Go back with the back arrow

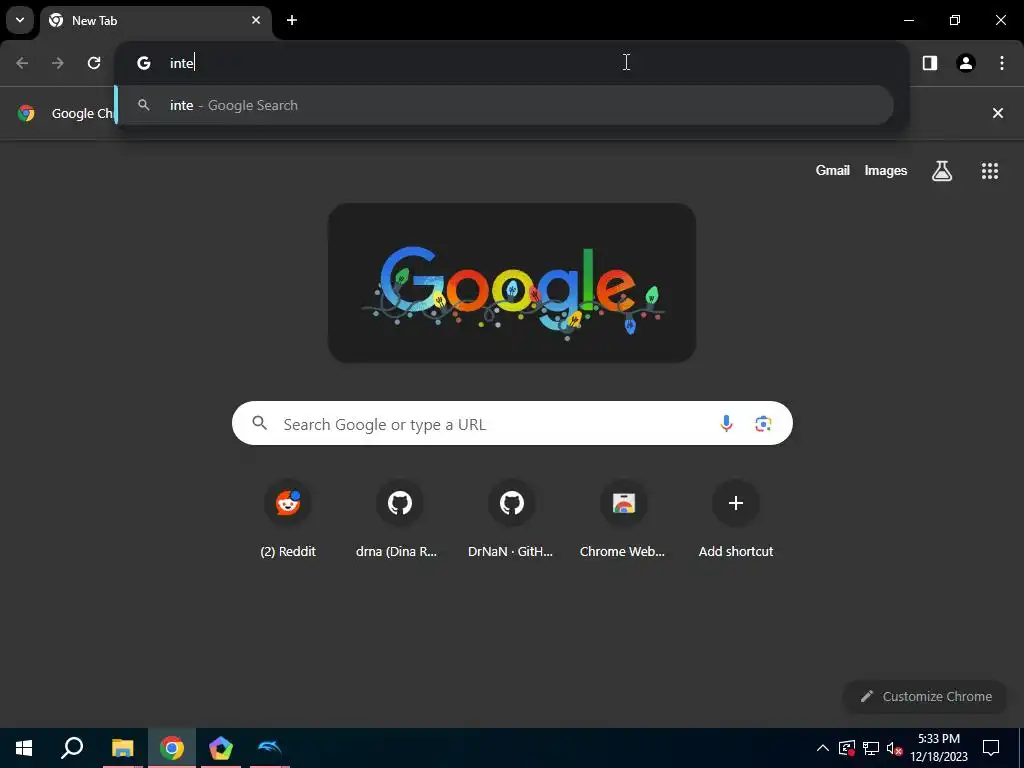22,63
